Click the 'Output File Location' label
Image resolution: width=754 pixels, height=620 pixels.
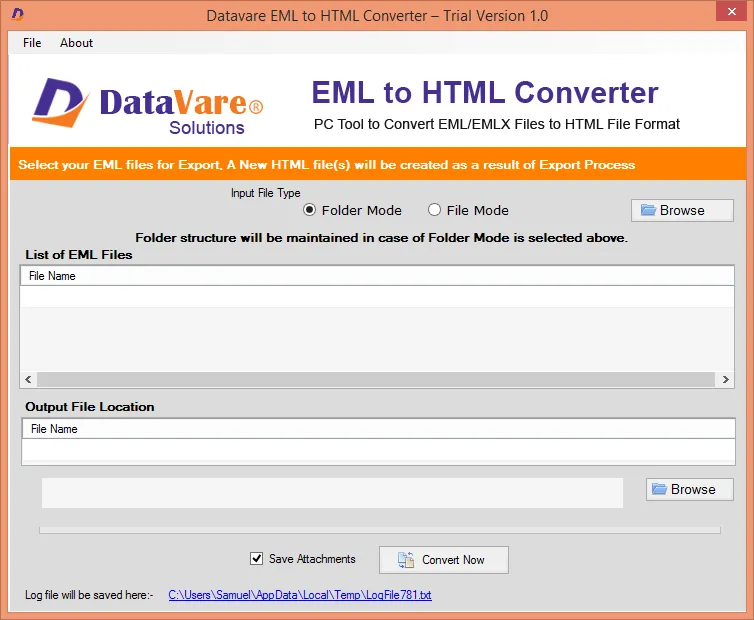[90, 407]
